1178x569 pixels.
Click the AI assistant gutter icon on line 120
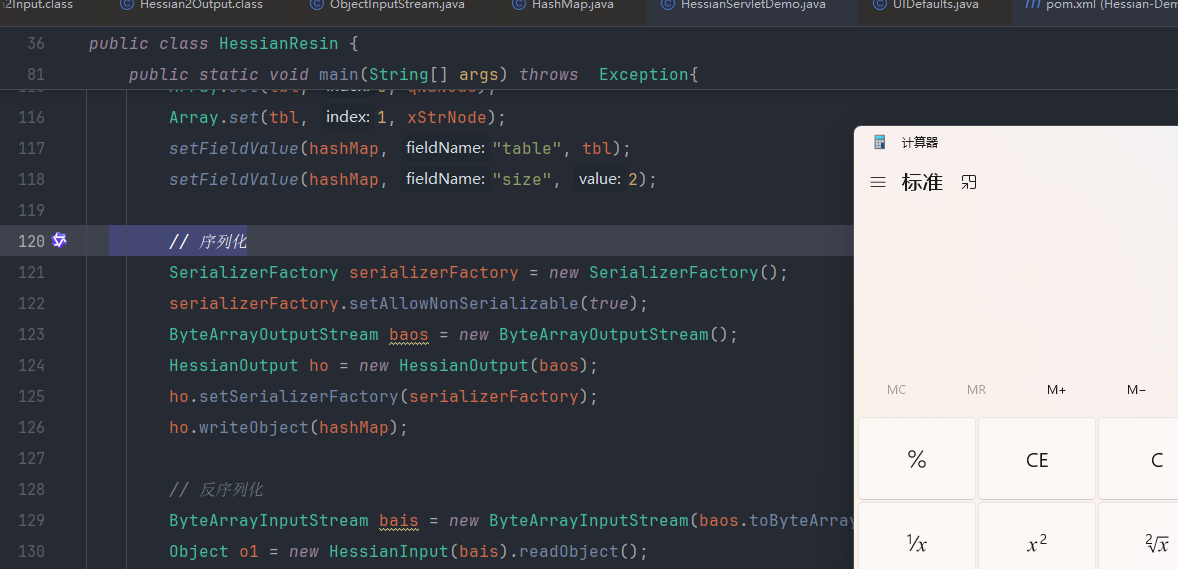pos(59,241)
